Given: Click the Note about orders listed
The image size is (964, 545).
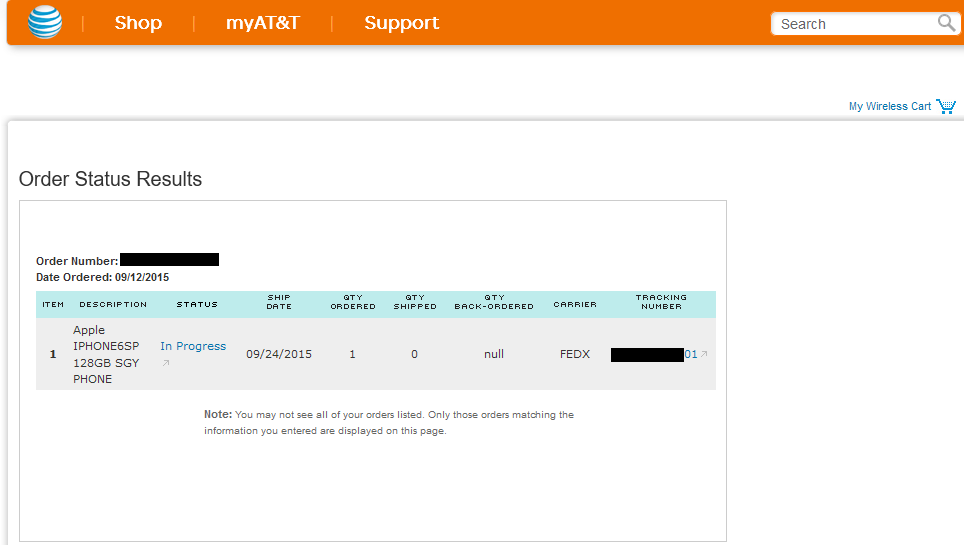Looking at the screenshot, I should (x=389, y=423).
